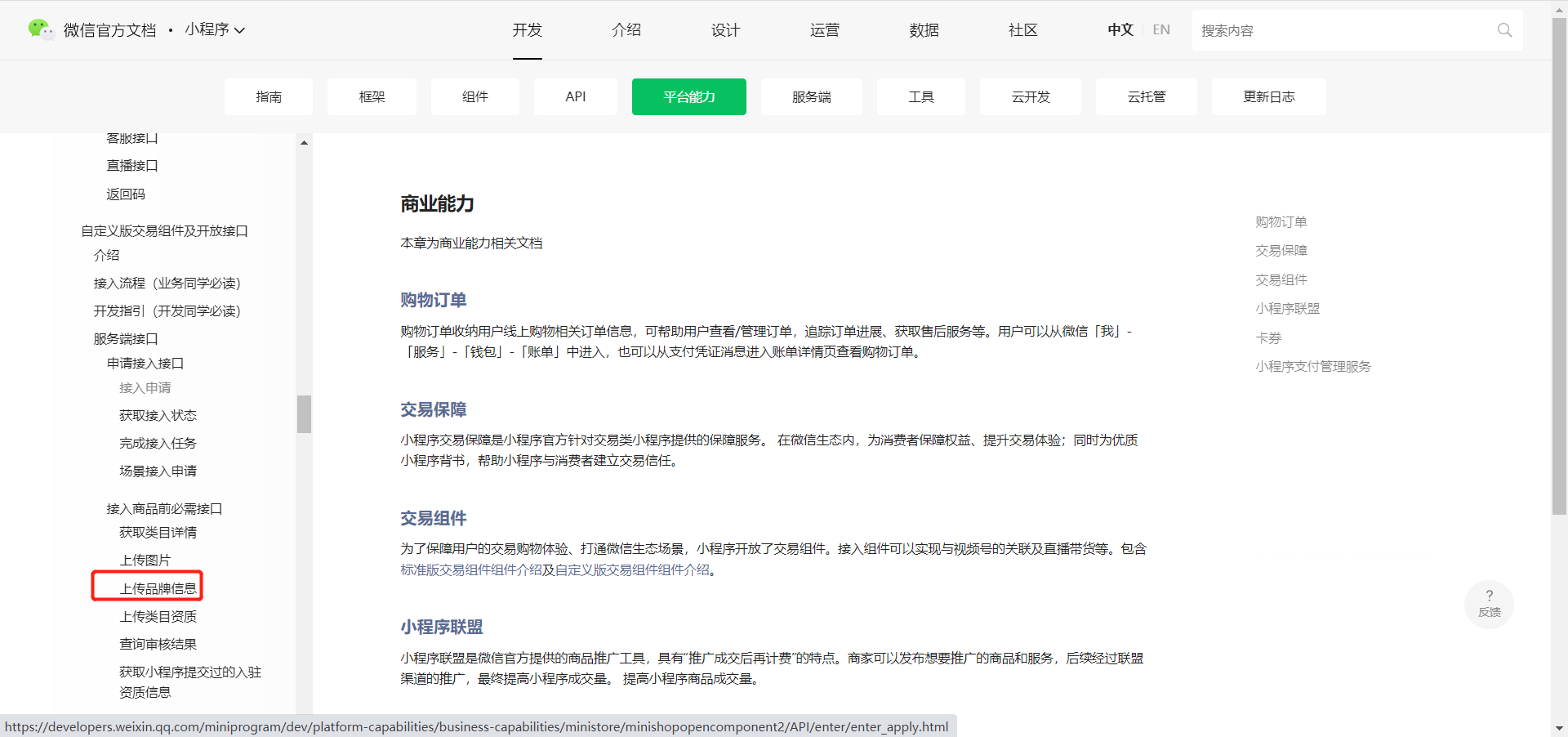Open the 运营 top navigation tab
1568x737 pixels.
click(825, 30)
